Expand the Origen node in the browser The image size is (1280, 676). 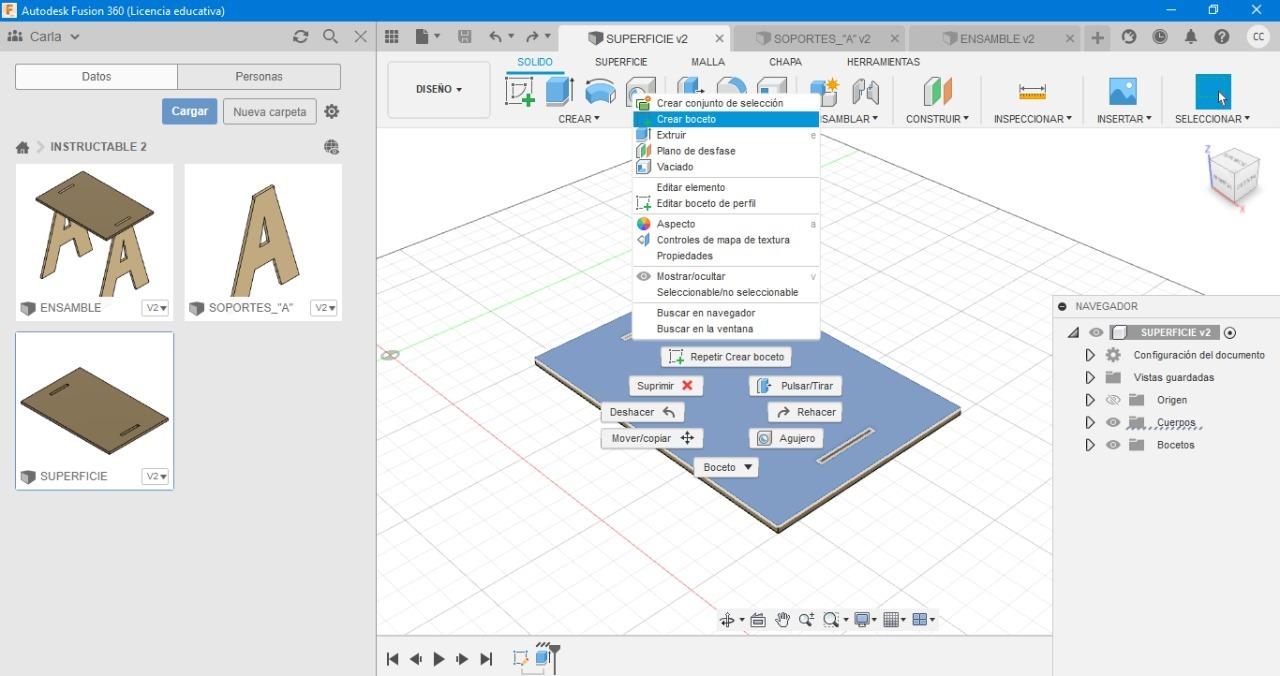(x=1090, y=400)
